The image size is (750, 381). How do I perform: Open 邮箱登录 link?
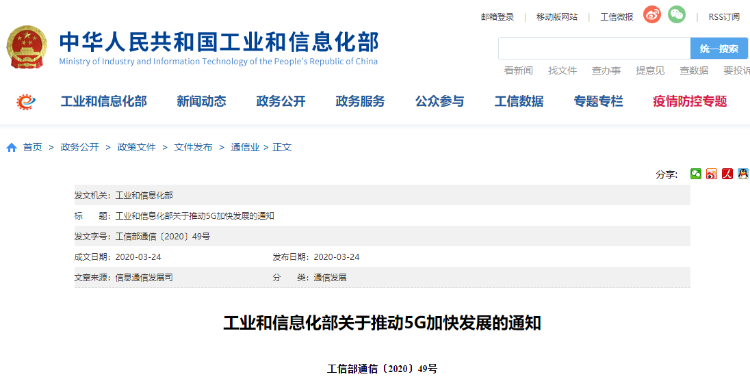[497, 17]
